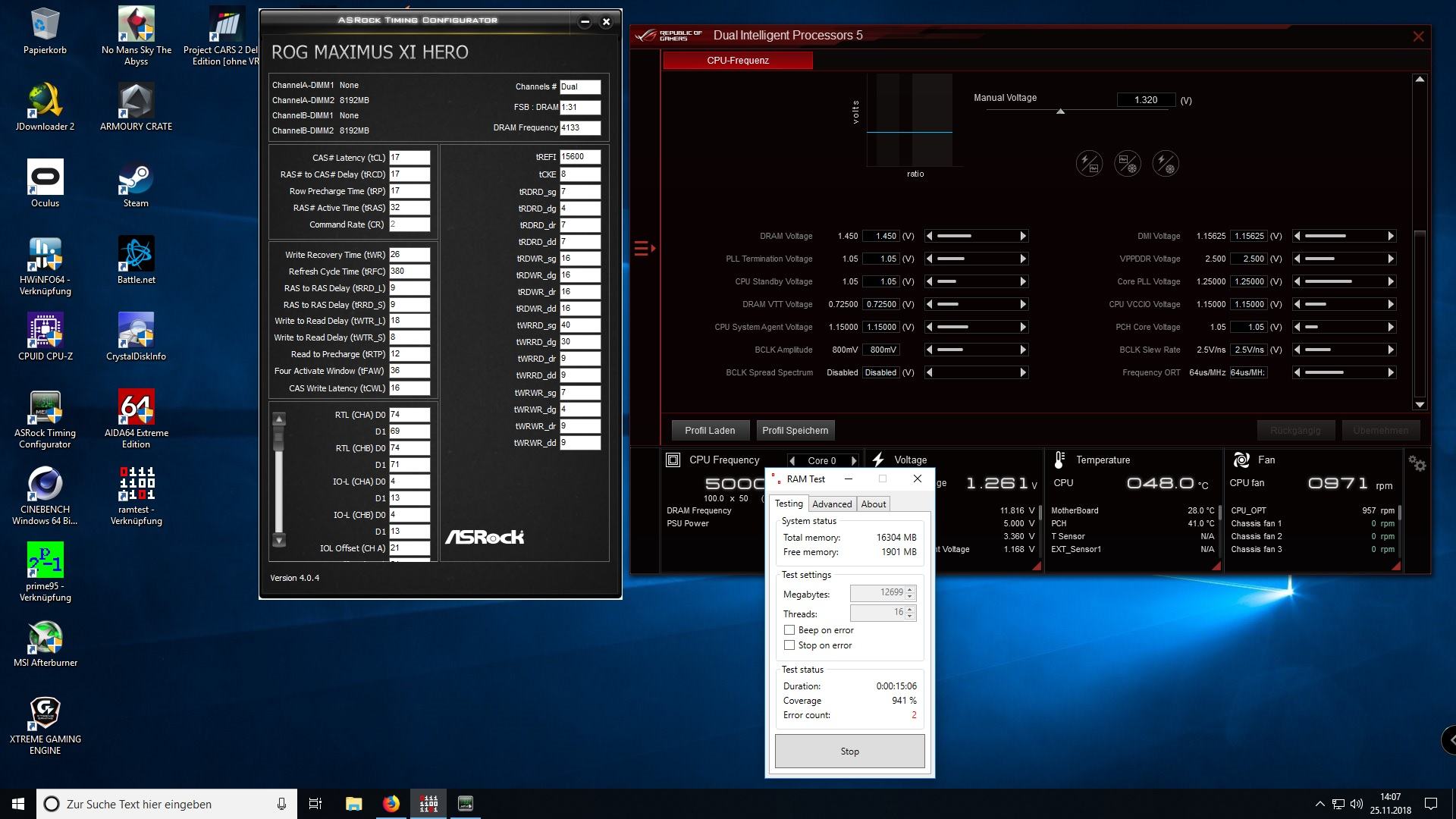Open the prime95 shortcut icon
The height and width of the screenshot is (819, 1456).
point(45,573)
